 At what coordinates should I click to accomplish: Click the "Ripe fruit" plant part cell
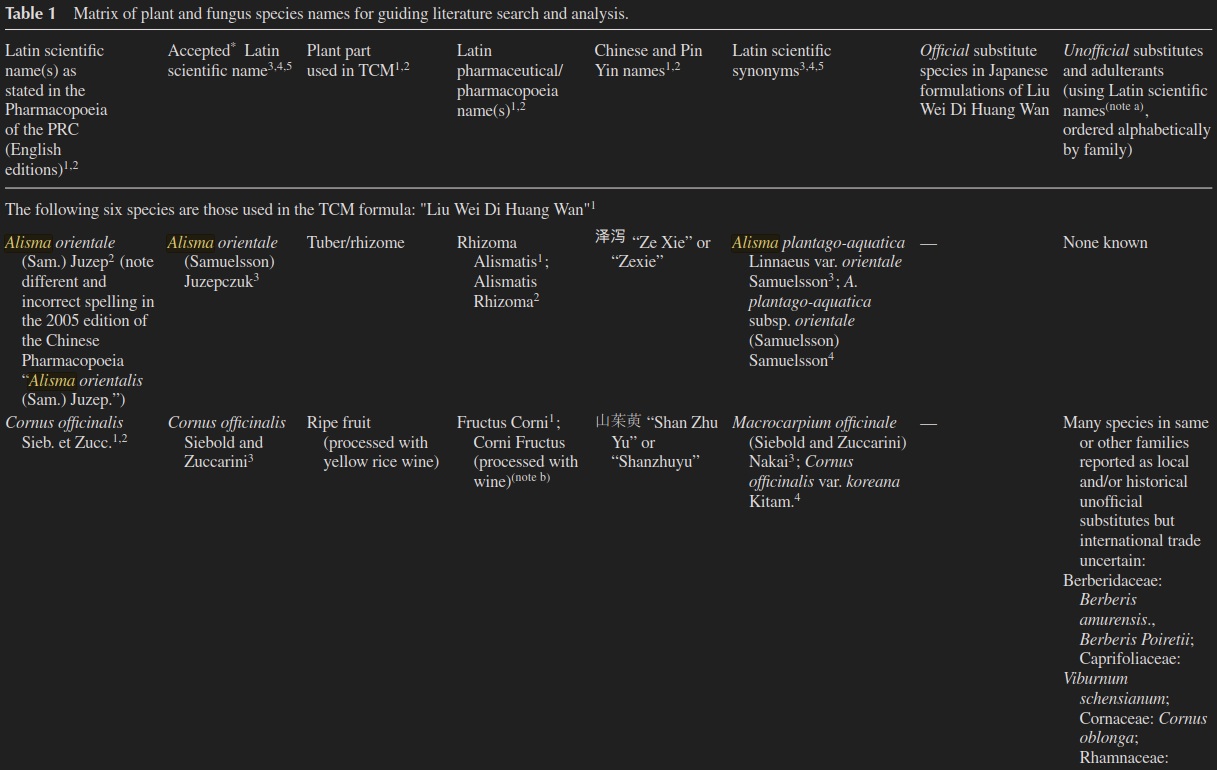coord(340,423)
